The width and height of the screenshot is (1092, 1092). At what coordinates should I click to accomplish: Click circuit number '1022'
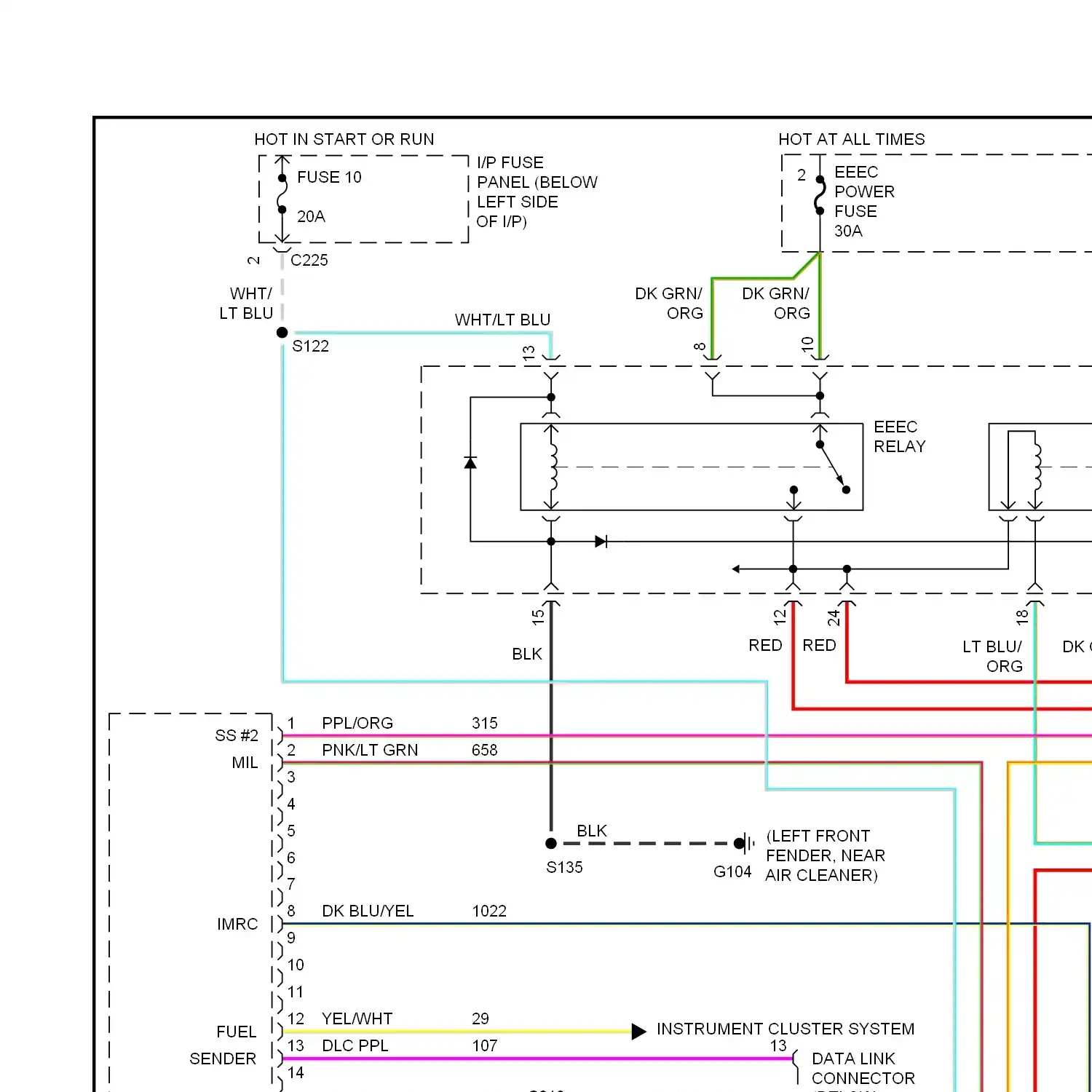pos(489,911)
